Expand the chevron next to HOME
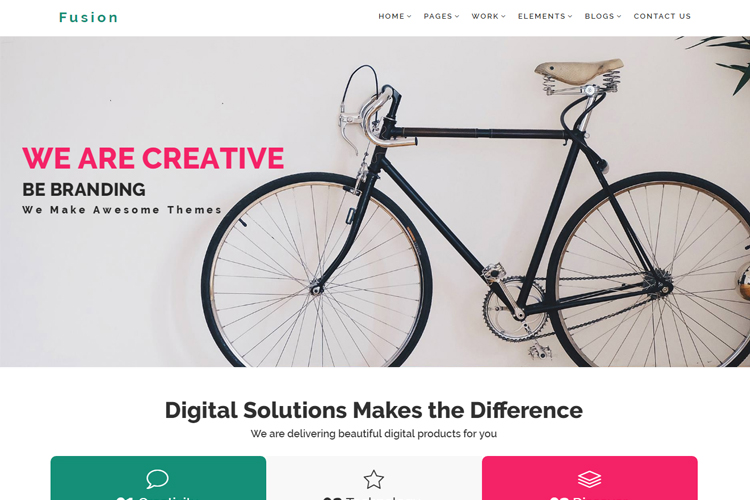 pyautogui.click(x=409, y=16)
